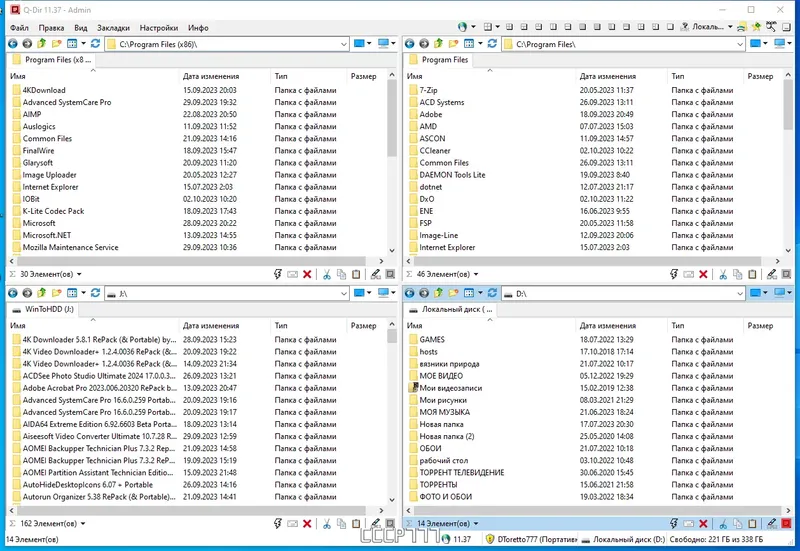Open the Закладки menu

click(113, 28)
